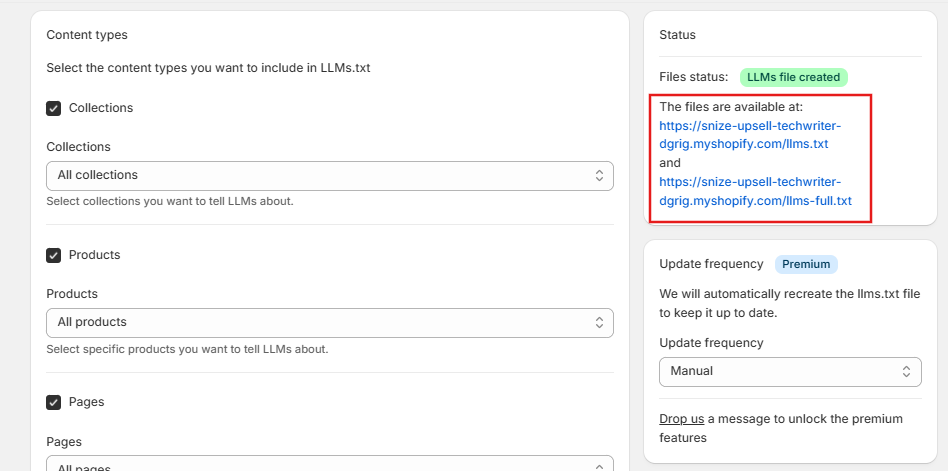Open the llms-full.txt file link
This screenshot has height=471, width=948.
click(x=755, y=192)
